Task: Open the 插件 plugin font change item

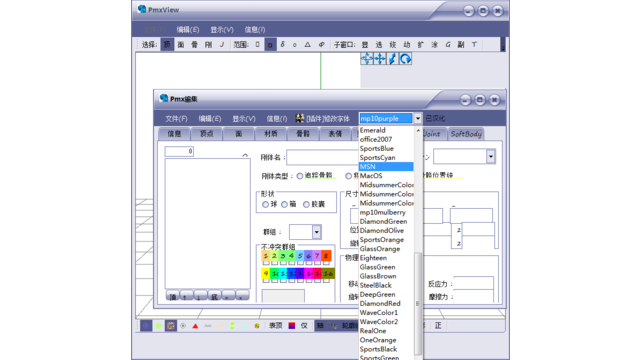Action: click(x=323, y=118)
